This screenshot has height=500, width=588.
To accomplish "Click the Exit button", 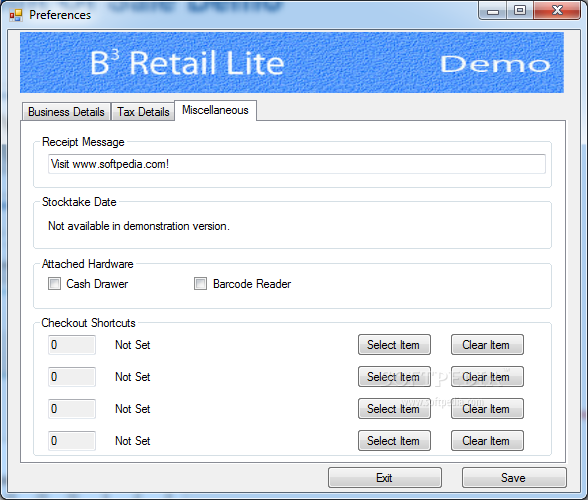I will point(385,477).
